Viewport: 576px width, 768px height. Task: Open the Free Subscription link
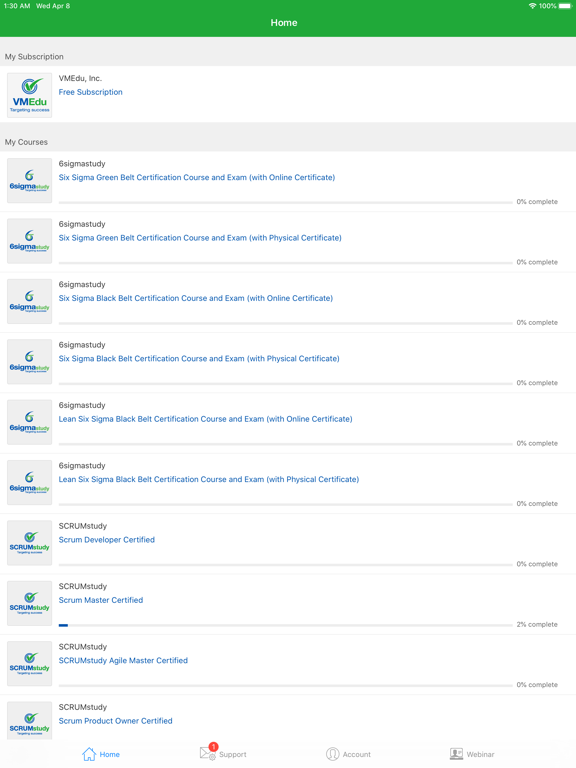tap(91, 92)
